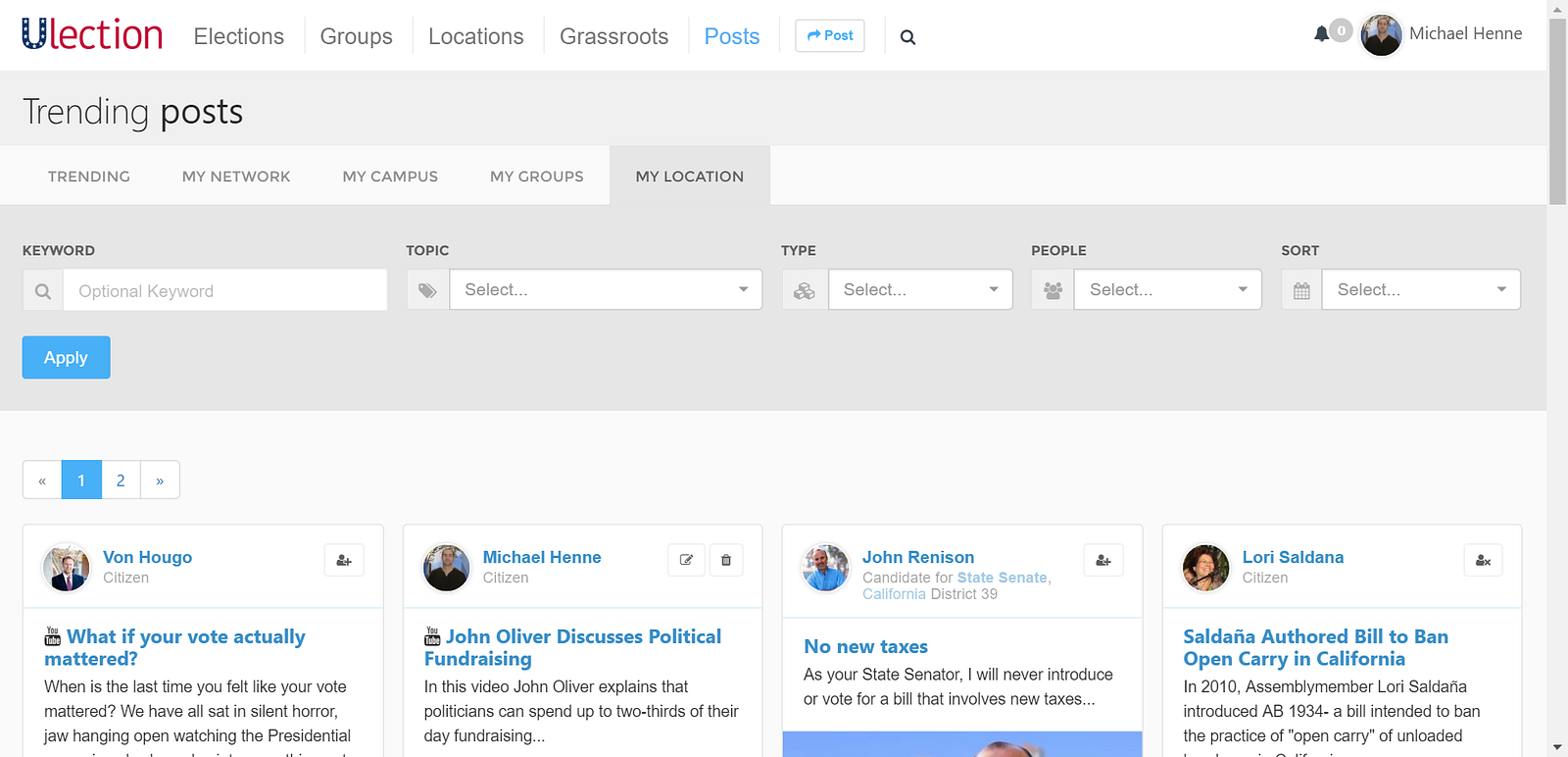
Task: Open John Renison's profile link
Action: (x=918, y=557)
